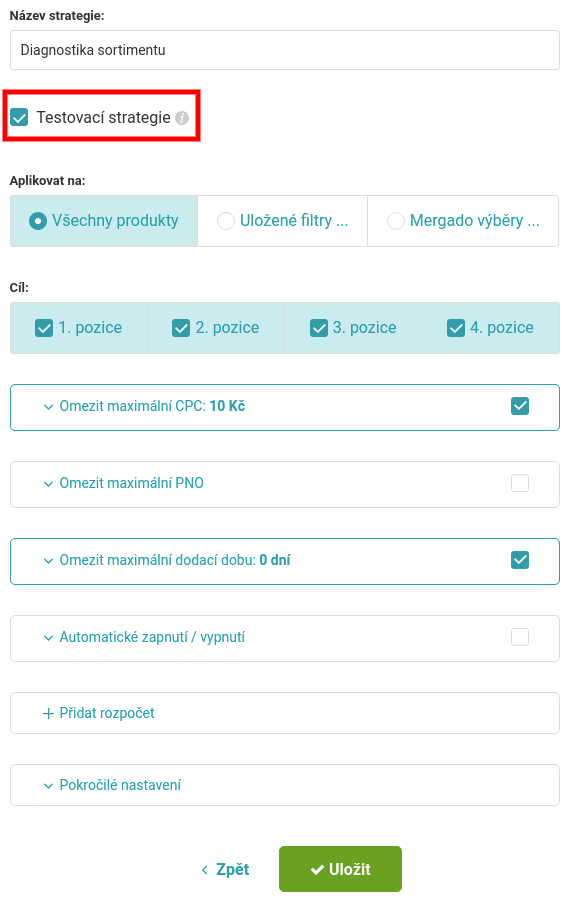Uncheck the Testovací strategie checkbox
This screenshot has height=902, width=572.
[x=19, y=117]
